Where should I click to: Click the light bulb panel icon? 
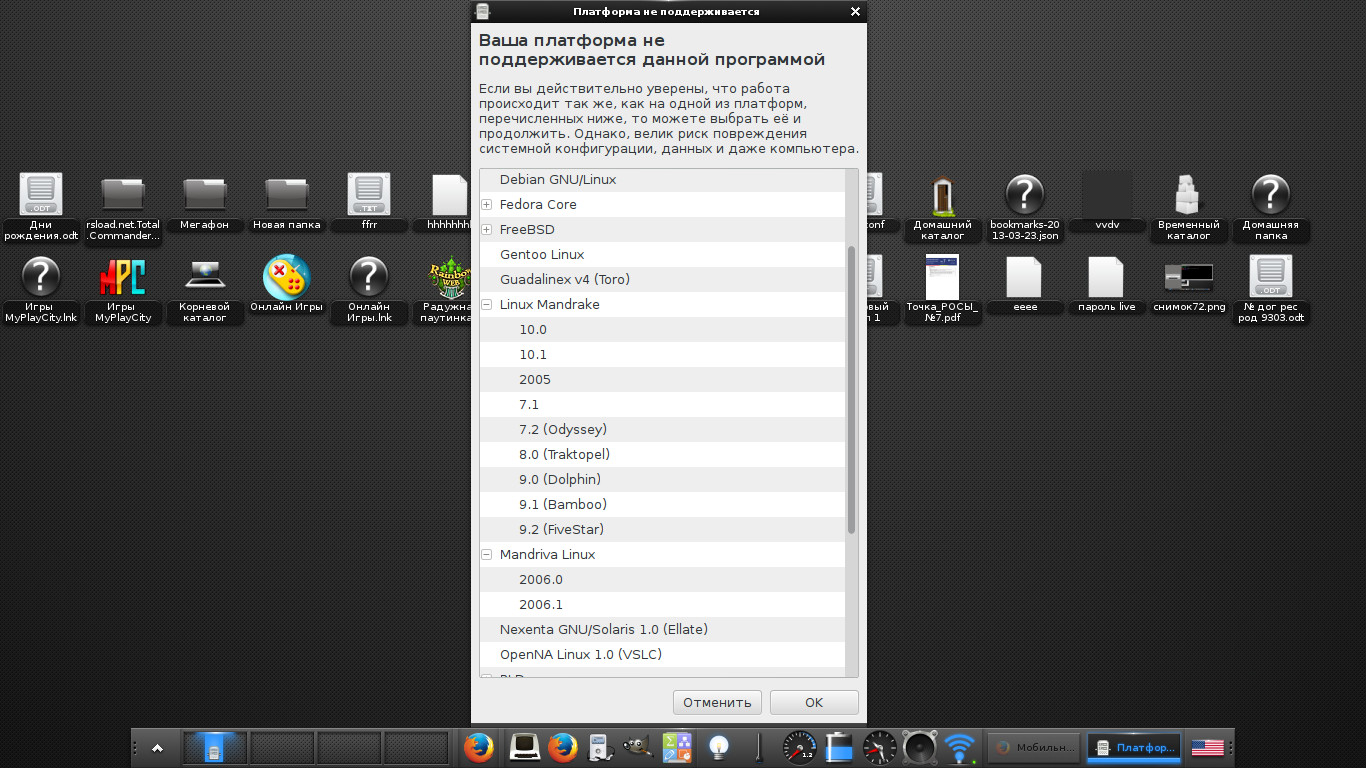[718, 747]
